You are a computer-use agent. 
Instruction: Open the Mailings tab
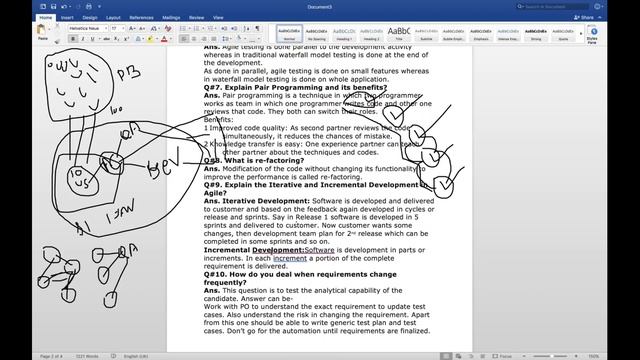[171, 18]
